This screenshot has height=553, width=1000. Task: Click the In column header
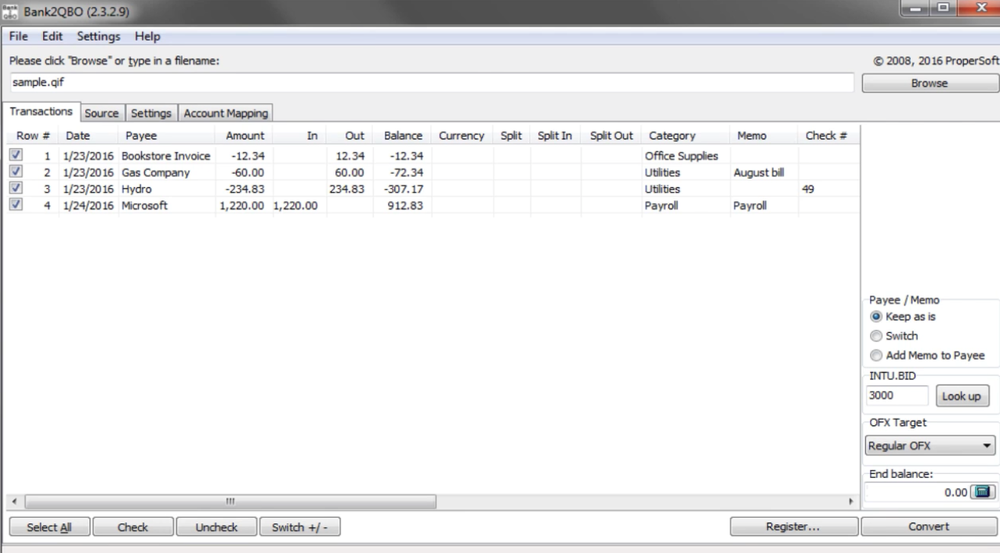(299, 135)
